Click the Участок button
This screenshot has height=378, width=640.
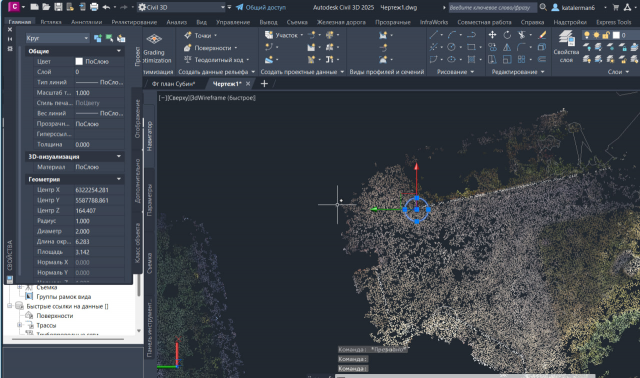(282, 36)
